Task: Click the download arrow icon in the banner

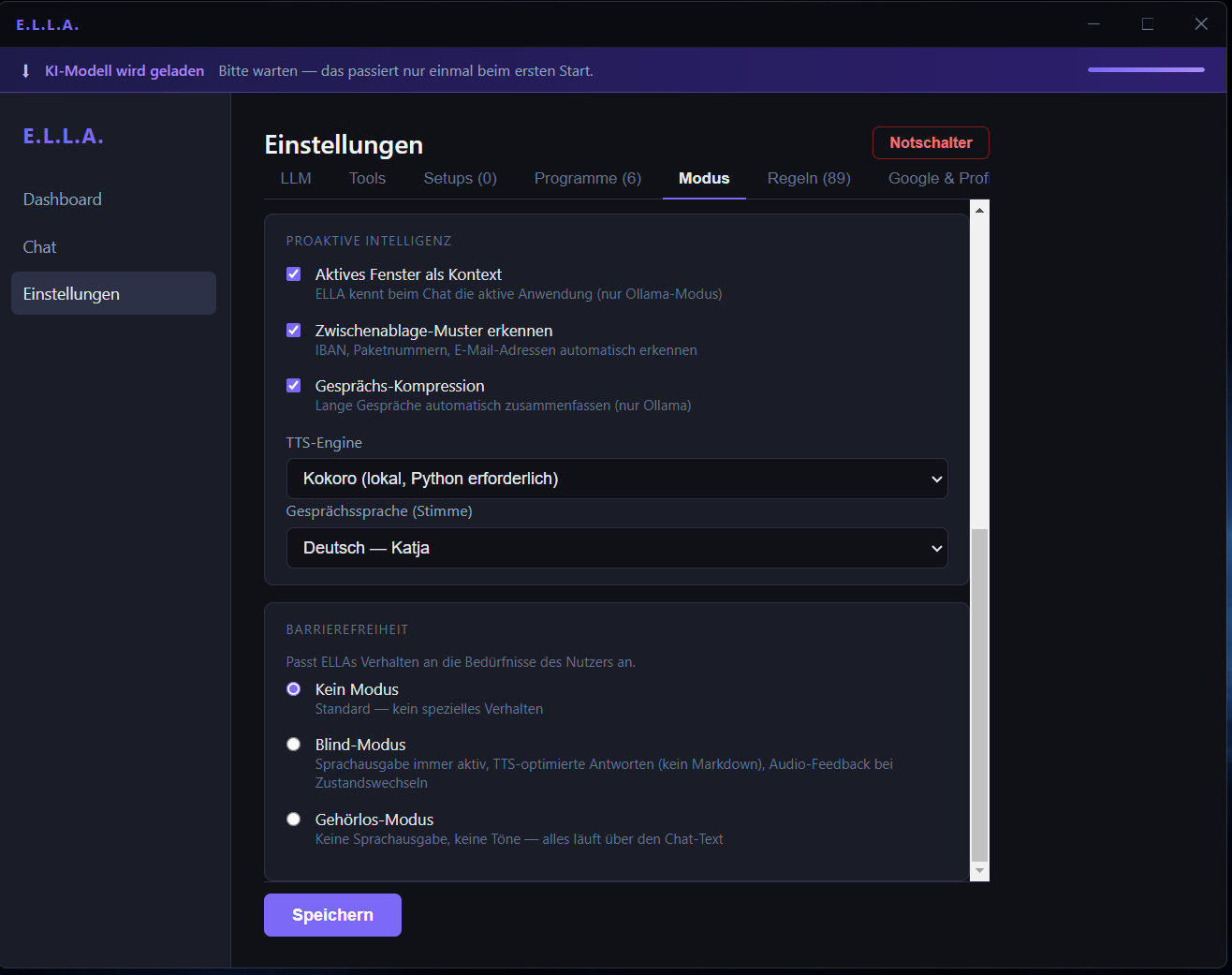Action: click(26, 71)
